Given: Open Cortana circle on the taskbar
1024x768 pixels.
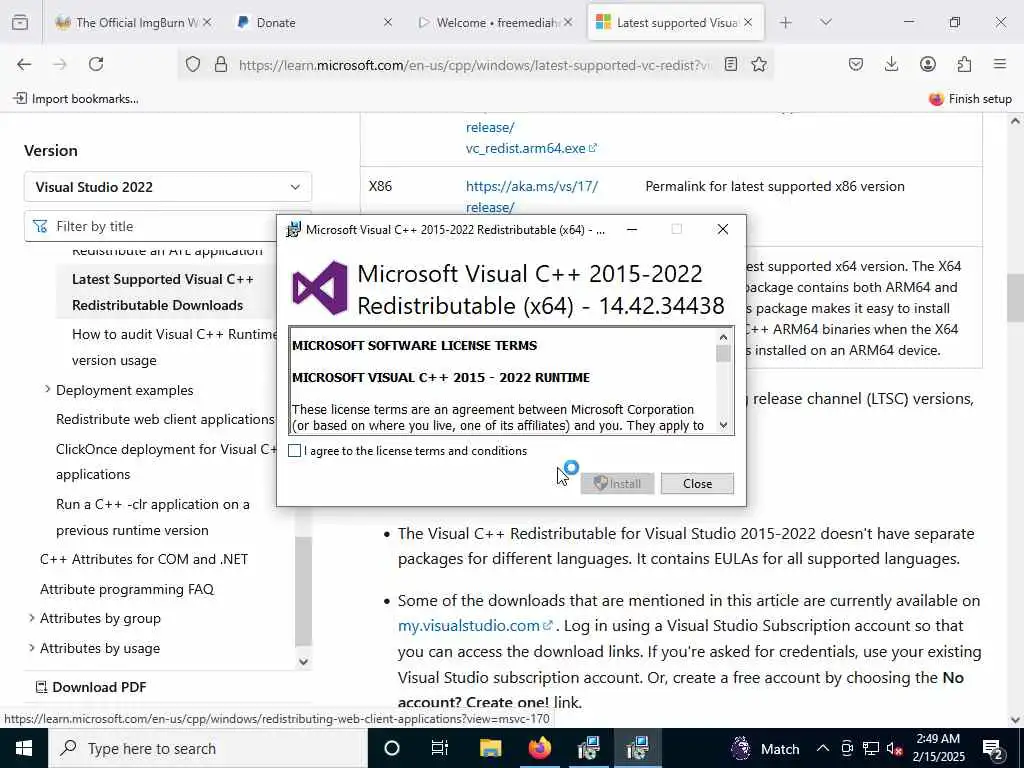Looking at the screenshot, I should click(x=392, y=748).
